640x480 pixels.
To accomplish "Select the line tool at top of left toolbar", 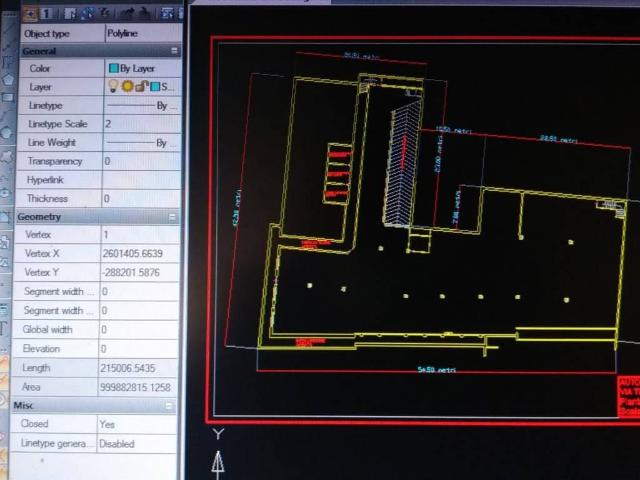I will coord(8,33).
